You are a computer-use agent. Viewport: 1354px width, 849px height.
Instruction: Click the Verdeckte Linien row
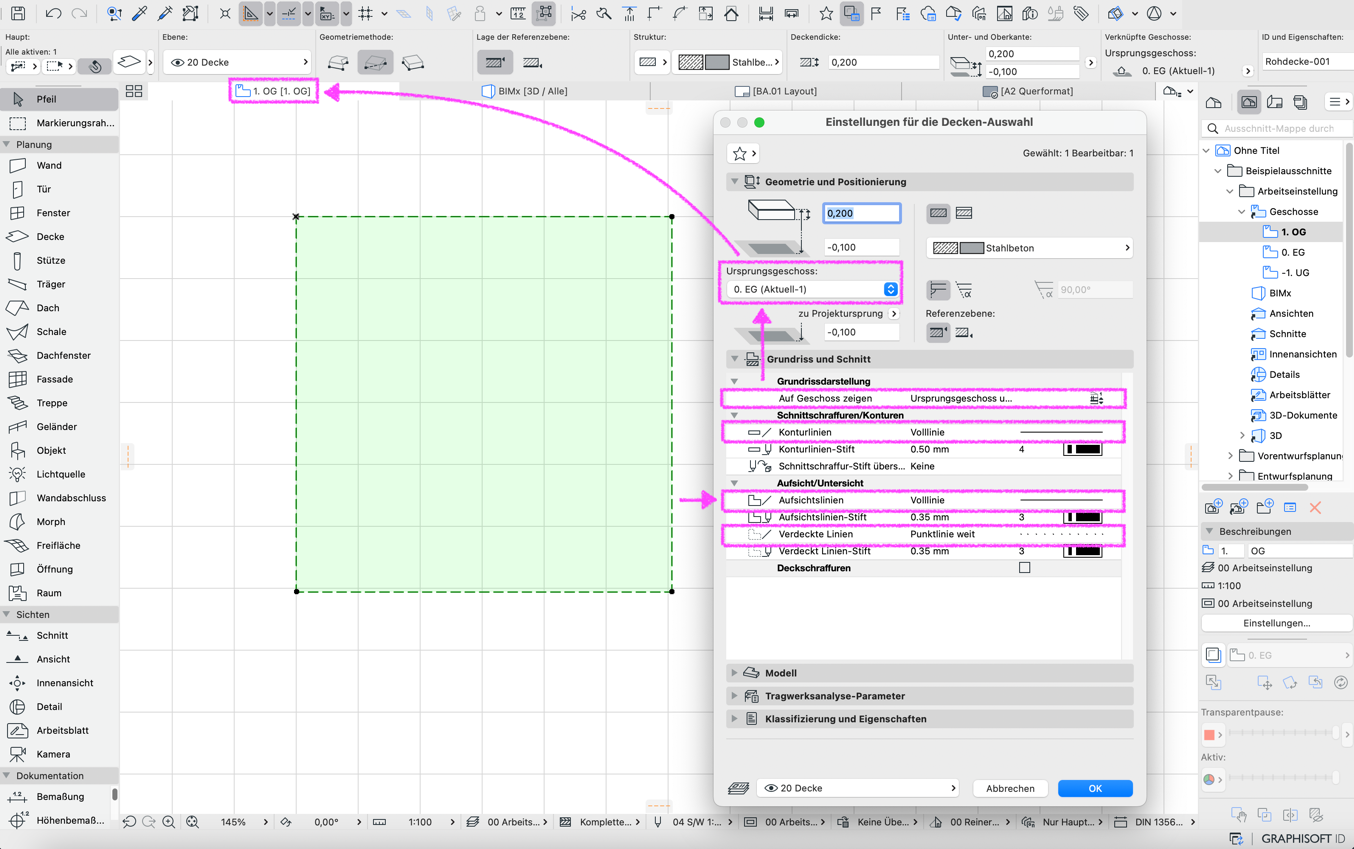923,534
